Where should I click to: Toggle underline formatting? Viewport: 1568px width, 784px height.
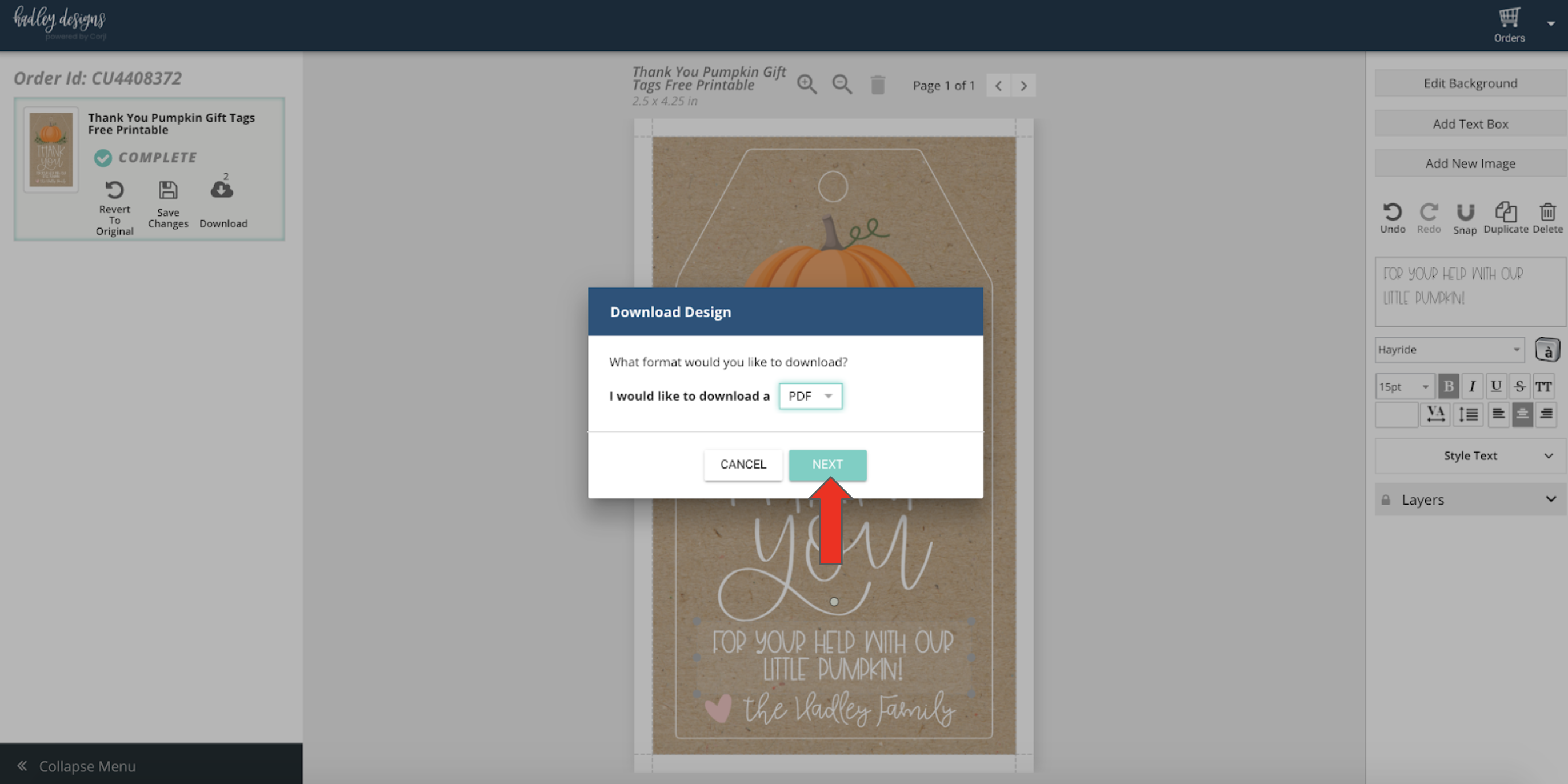click(x=1495, y=386)
